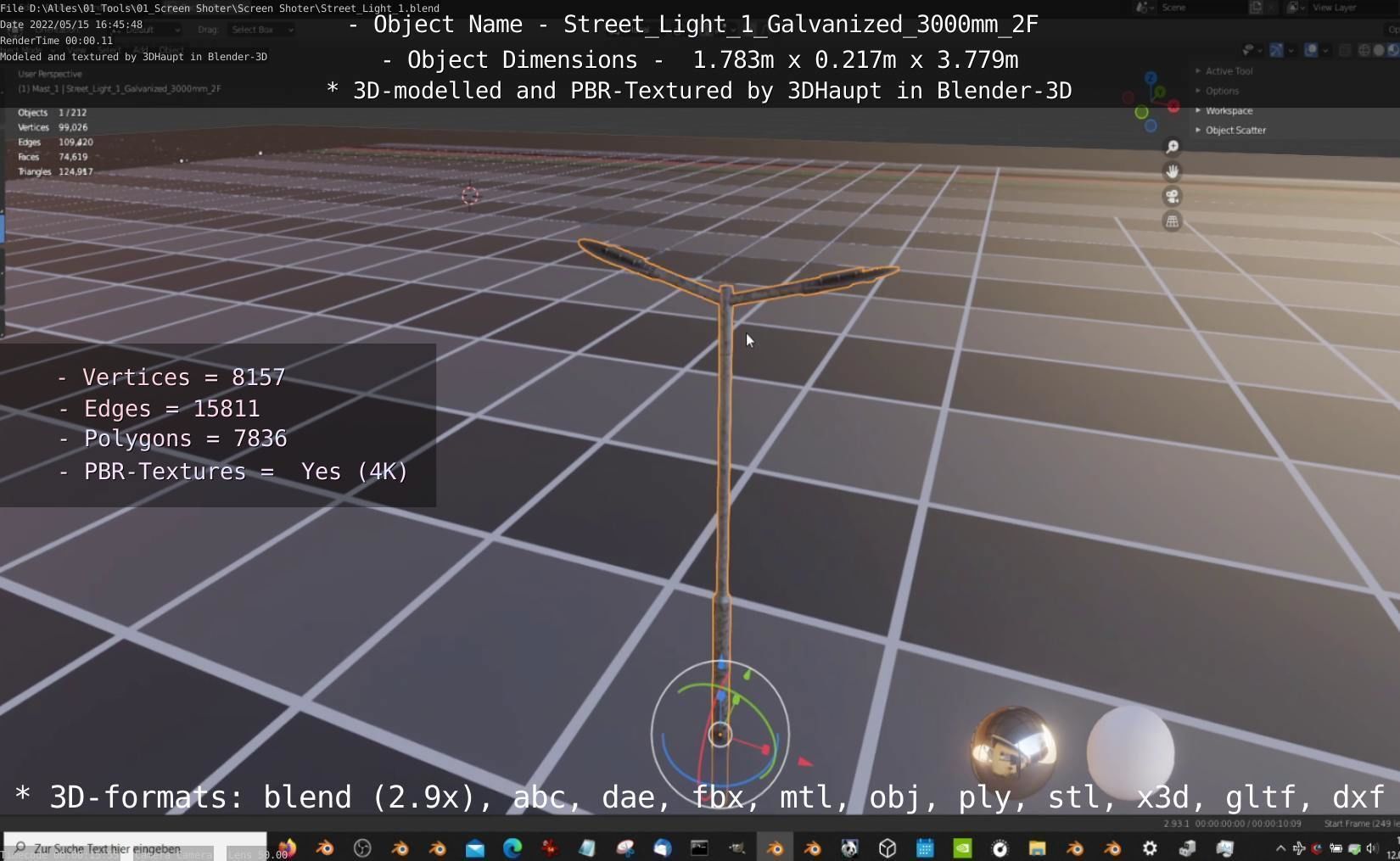Open the Select Box drag dropdown

[261, 30]
